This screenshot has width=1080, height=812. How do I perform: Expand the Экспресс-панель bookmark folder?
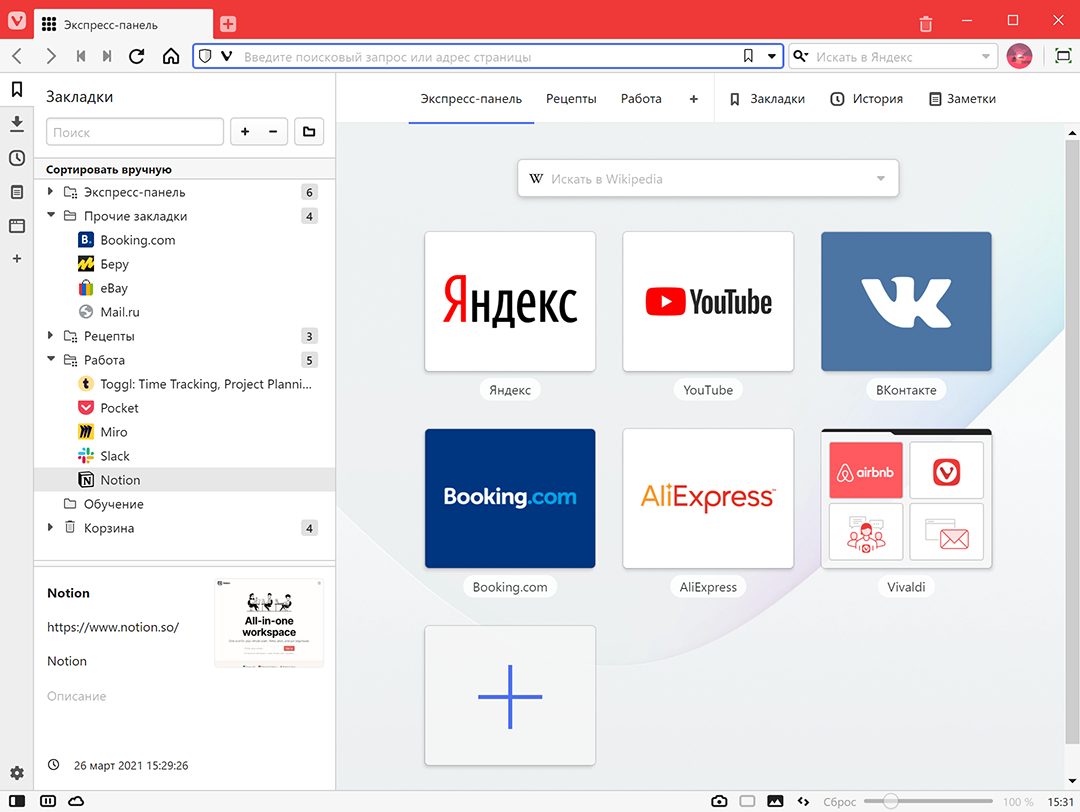pyautogui.click(x=50, y=191)
